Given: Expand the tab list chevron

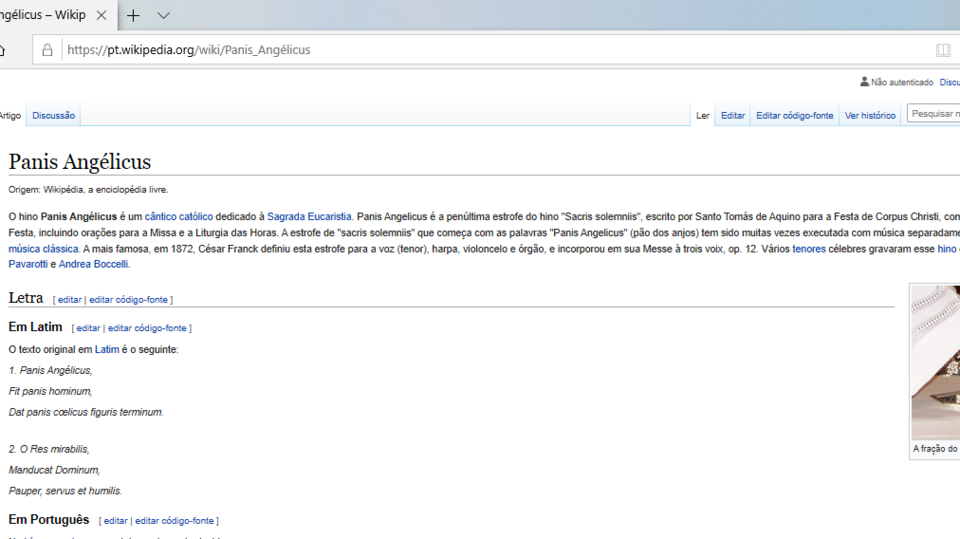Looking at the screenshot, I should [164, 16].
